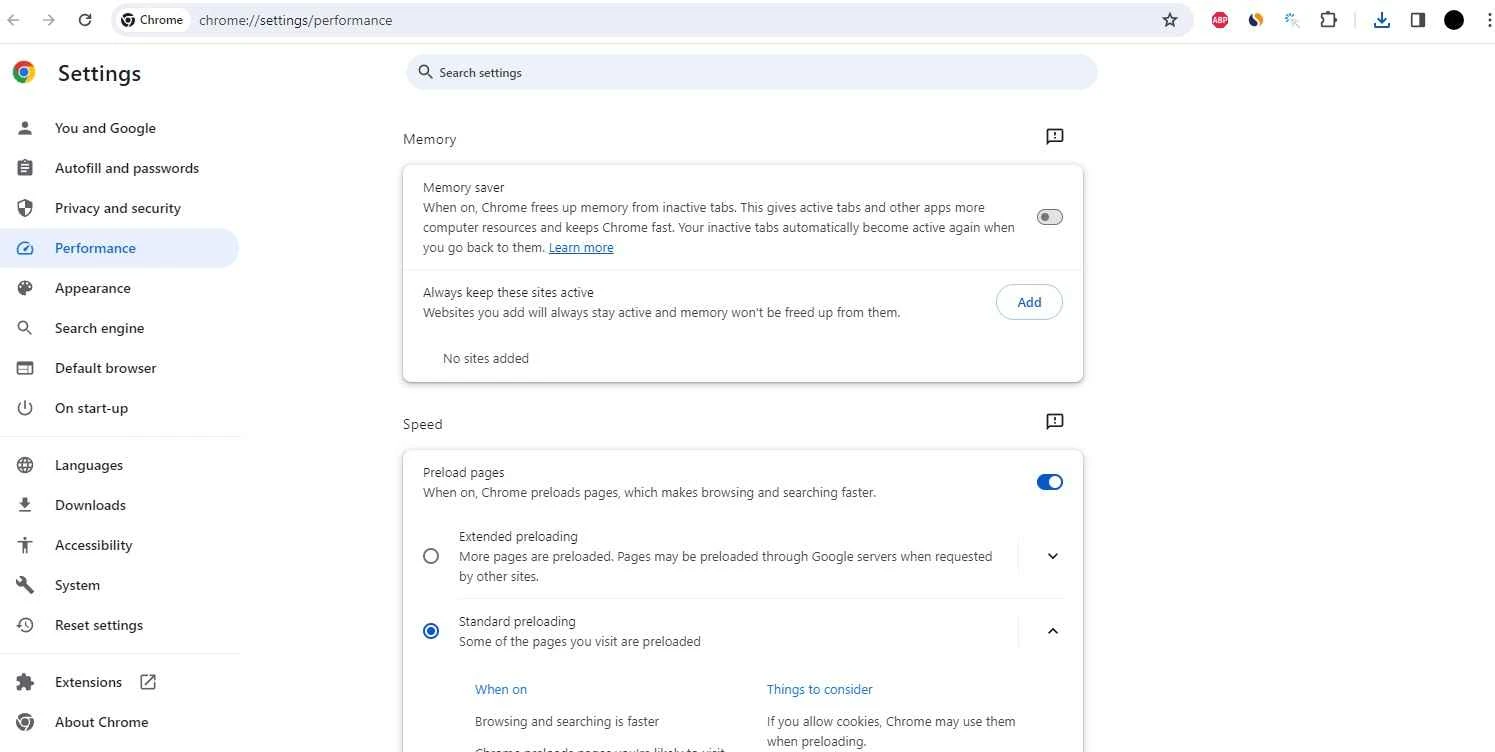Click the magnifier icon in Search settings
This screenshot has height=752, width=1495.
tap(425, 72)
